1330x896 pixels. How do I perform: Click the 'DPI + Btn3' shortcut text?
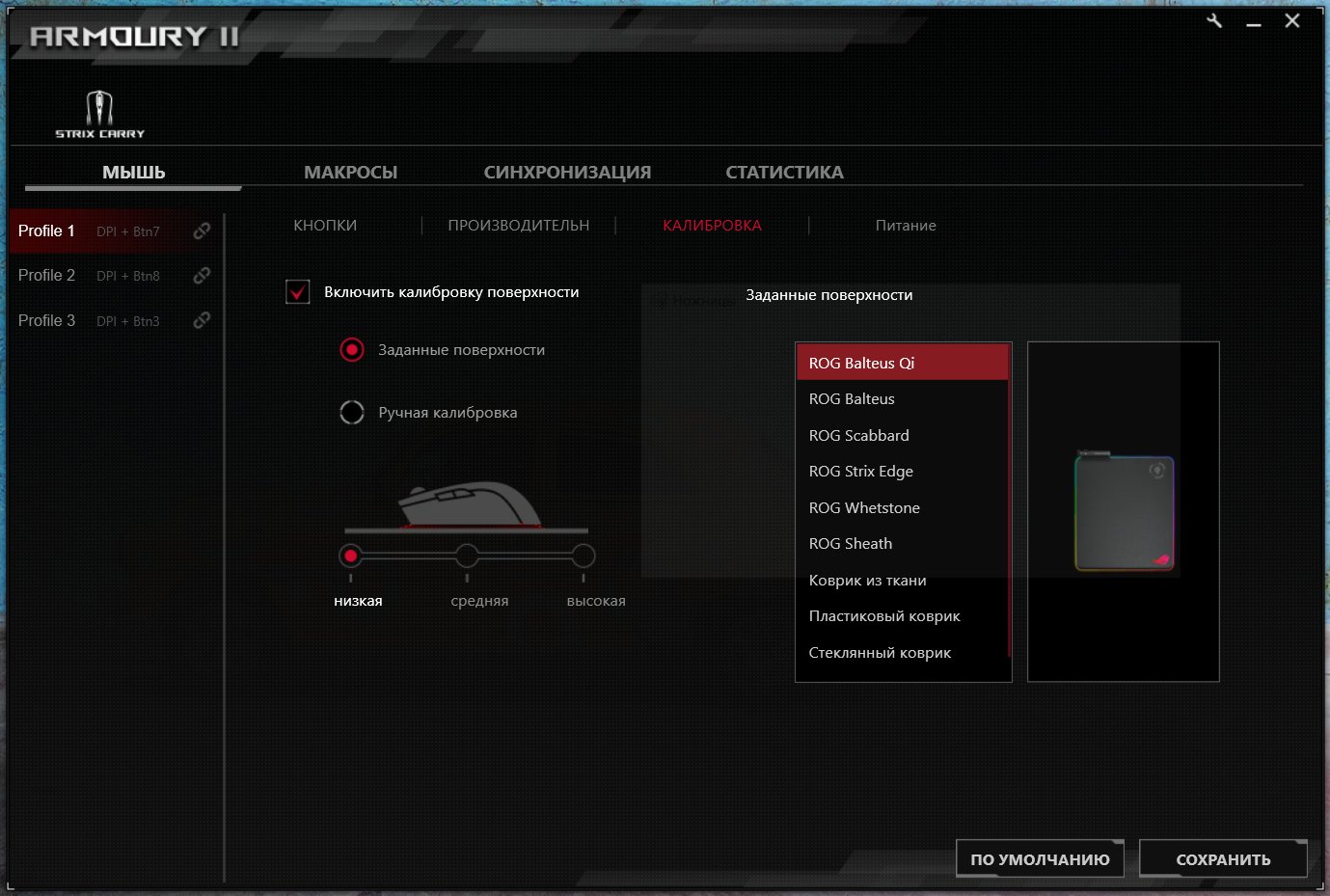(128, 321)
